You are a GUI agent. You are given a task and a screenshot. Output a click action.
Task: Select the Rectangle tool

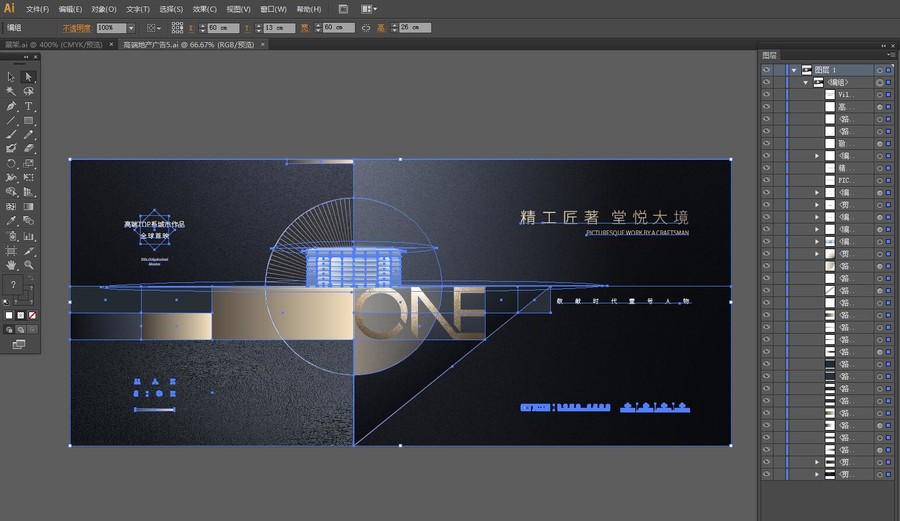click(28, 120)
